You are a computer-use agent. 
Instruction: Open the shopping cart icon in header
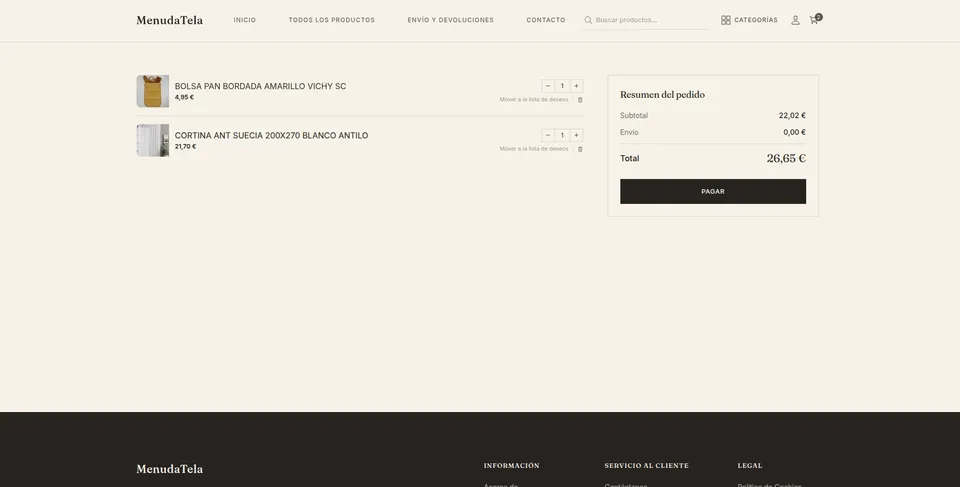point(814,20)
